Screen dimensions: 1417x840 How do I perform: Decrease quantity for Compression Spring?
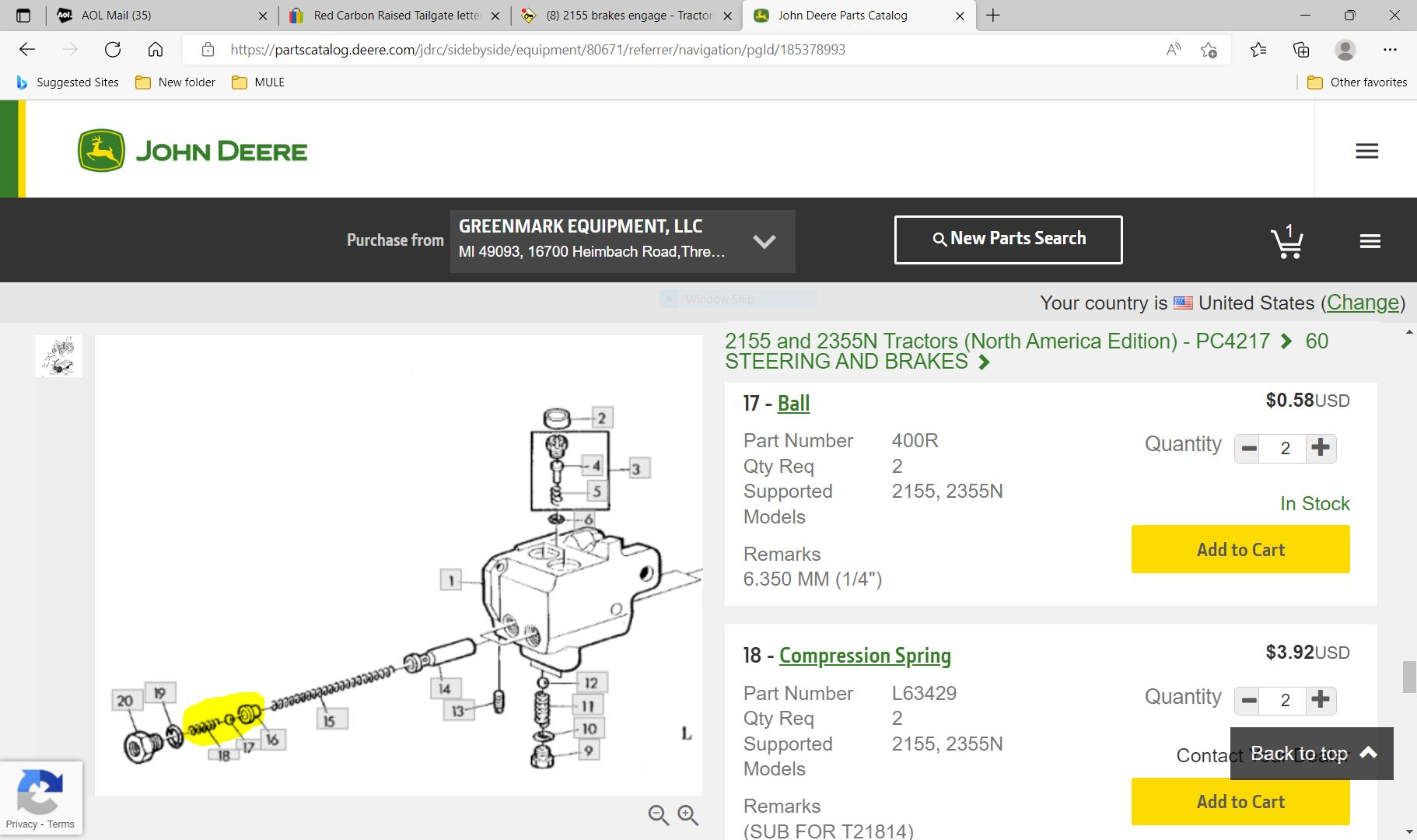(1249, 700)
